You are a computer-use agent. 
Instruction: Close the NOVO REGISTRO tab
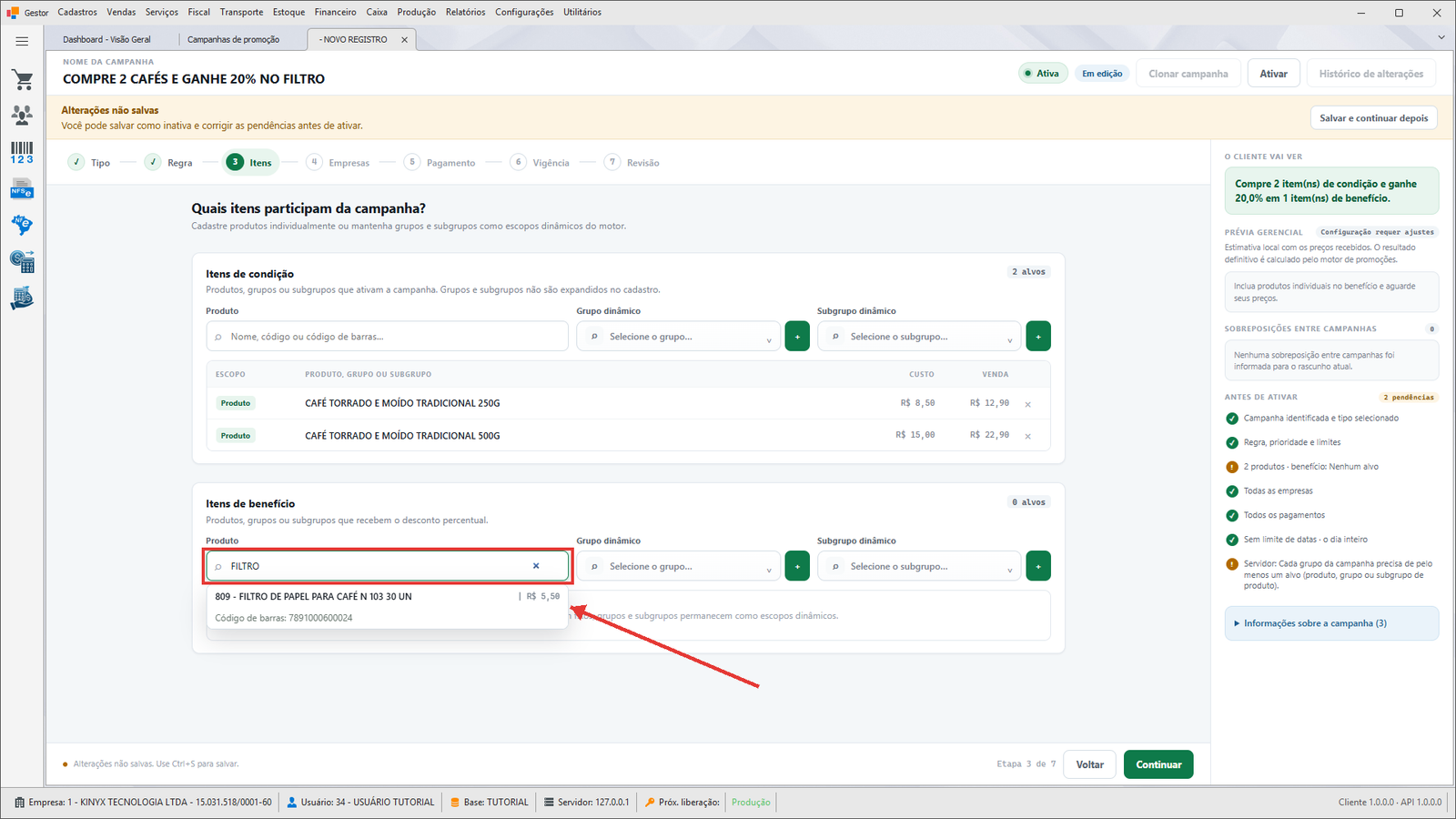pos(405,40)
